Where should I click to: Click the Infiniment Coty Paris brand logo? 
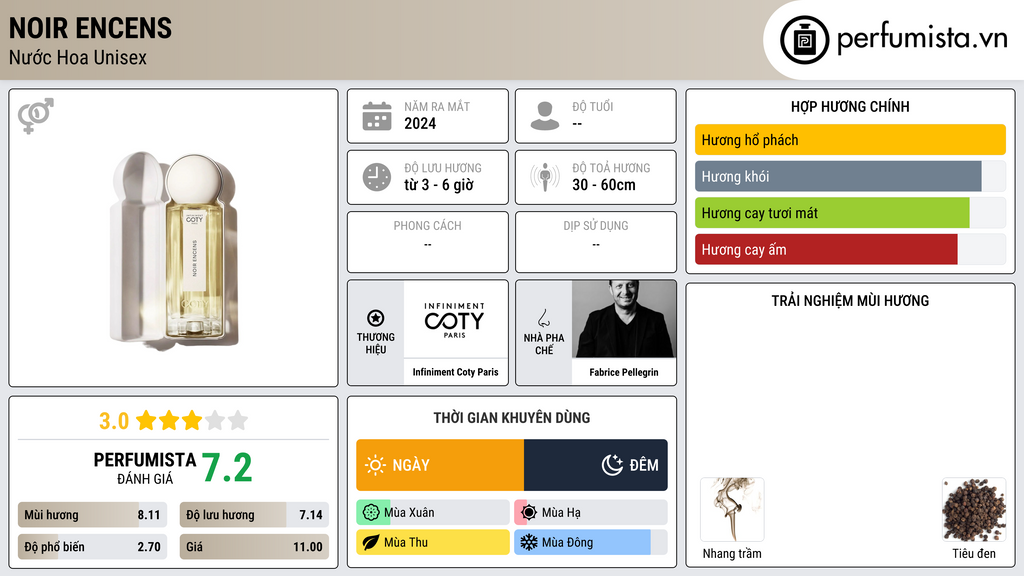click(x=455, y=320)
